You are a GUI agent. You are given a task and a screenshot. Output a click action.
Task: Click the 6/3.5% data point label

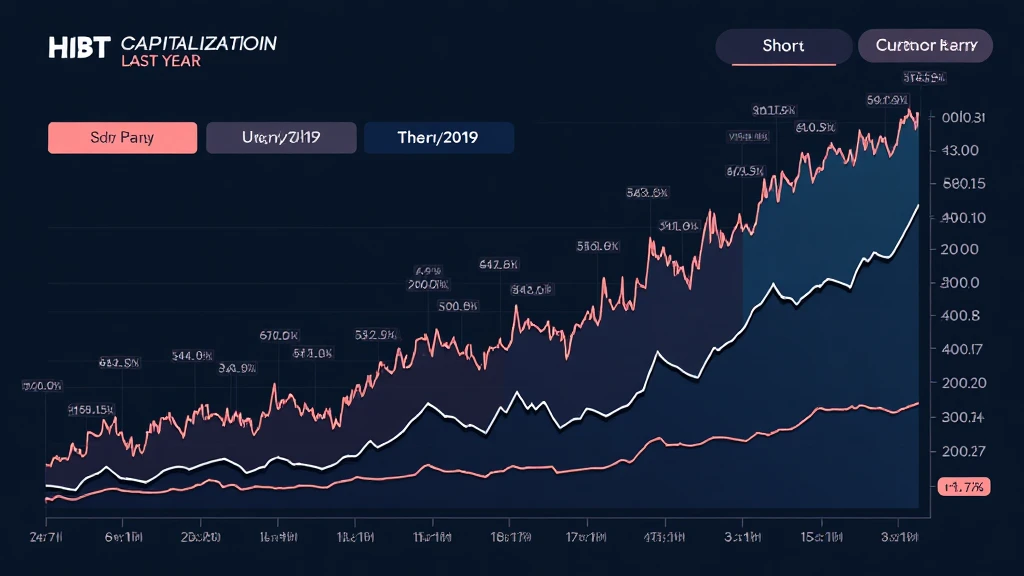pos(745,171)
